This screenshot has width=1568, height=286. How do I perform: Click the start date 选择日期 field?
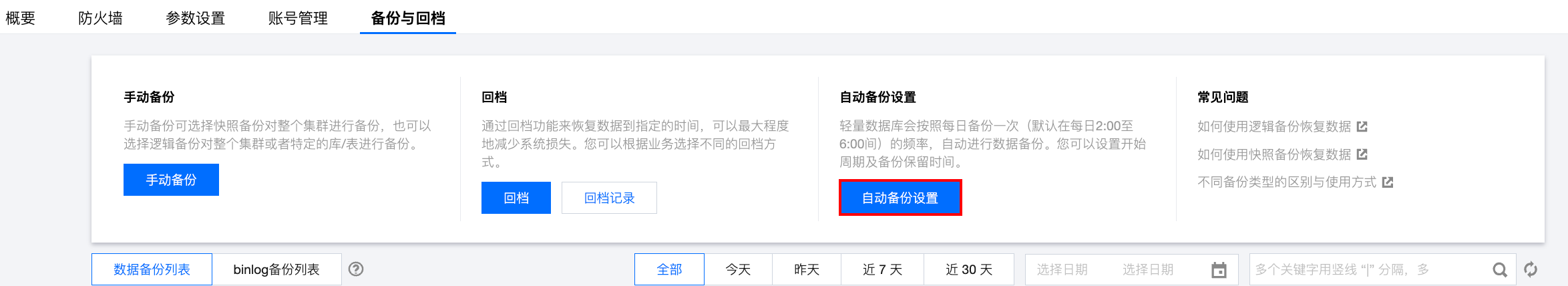(1062, 269)
